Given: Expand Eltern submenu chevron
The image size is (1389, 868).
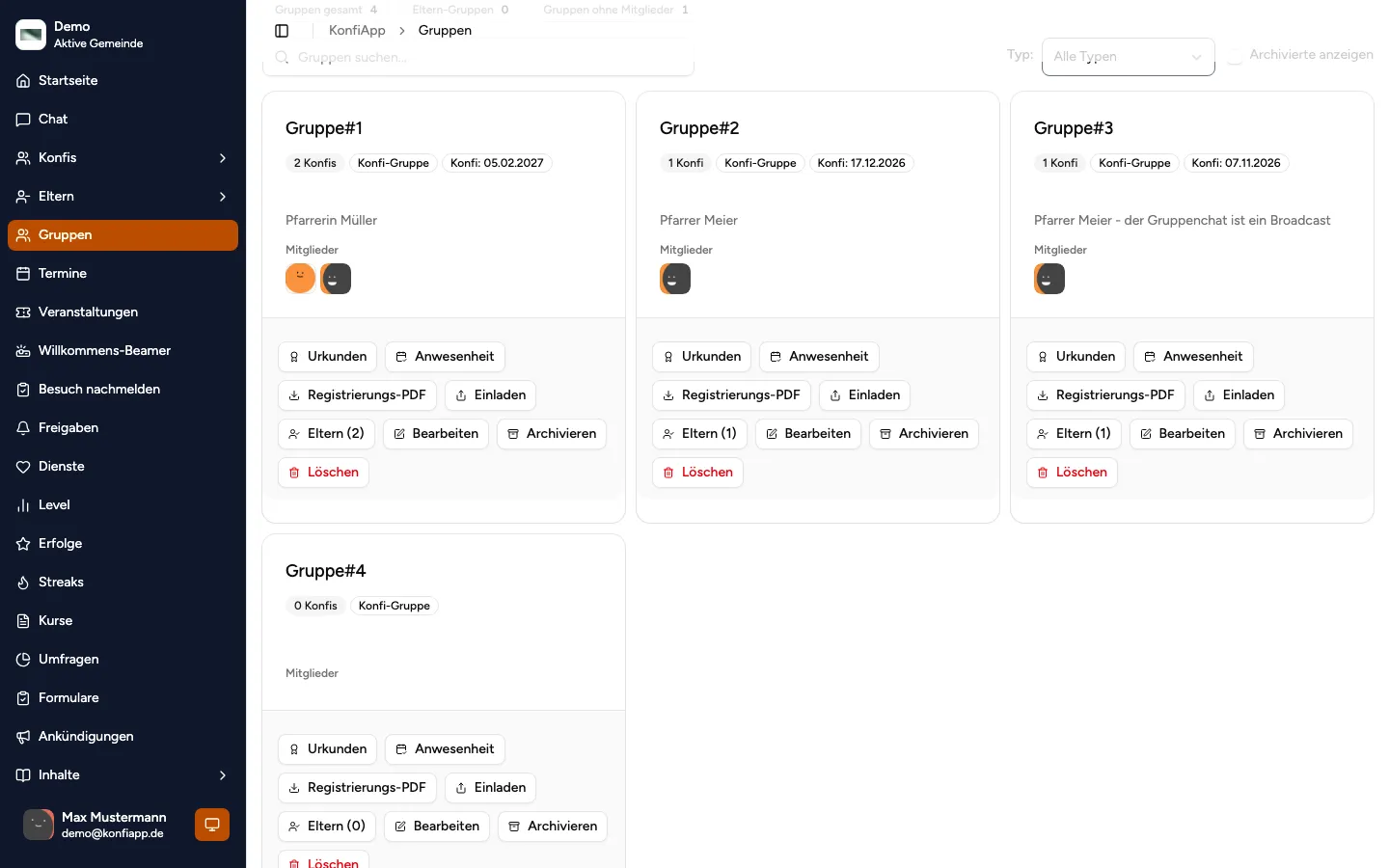Looking at the screenshot, I should [223, 197].
